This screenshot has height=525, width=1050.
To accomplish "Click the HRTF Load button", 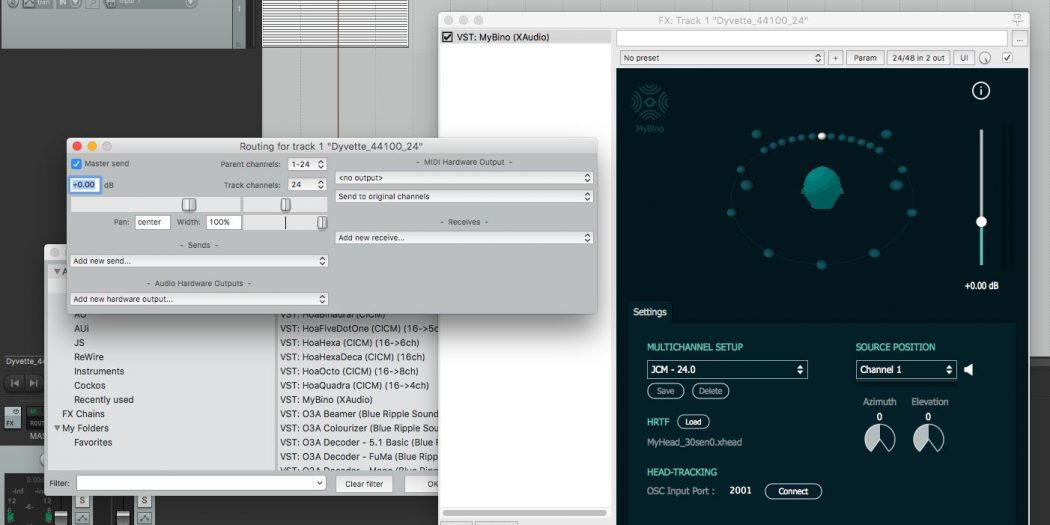I will [x=693, y=423].
